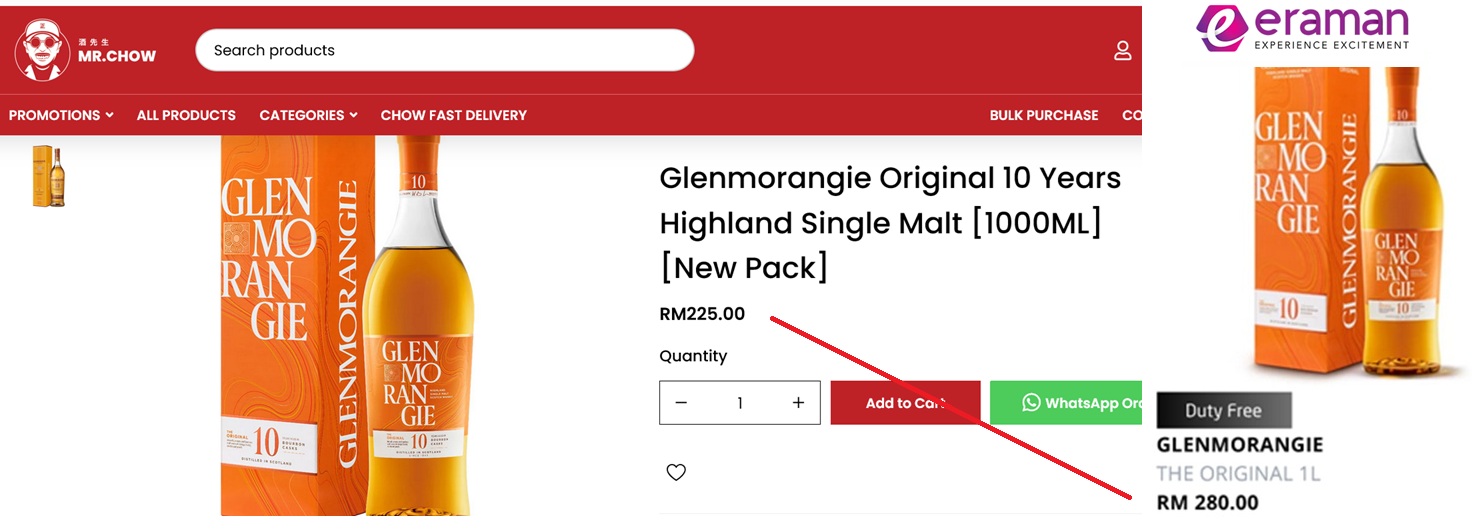The width and height of the screenshot is (1472, 531).
Task: Focus the Search products field
Action: point(444,50)
